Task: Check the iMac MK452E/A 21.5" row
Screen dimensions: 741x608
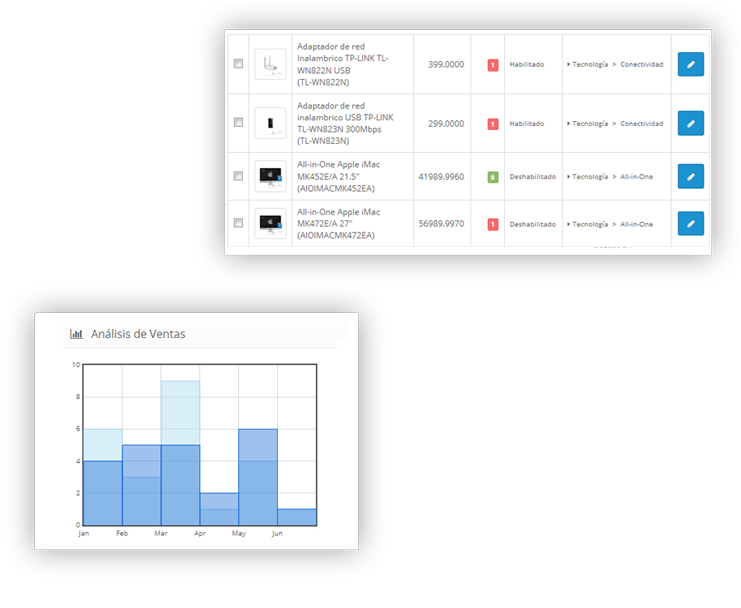Action: pos(238,176)
